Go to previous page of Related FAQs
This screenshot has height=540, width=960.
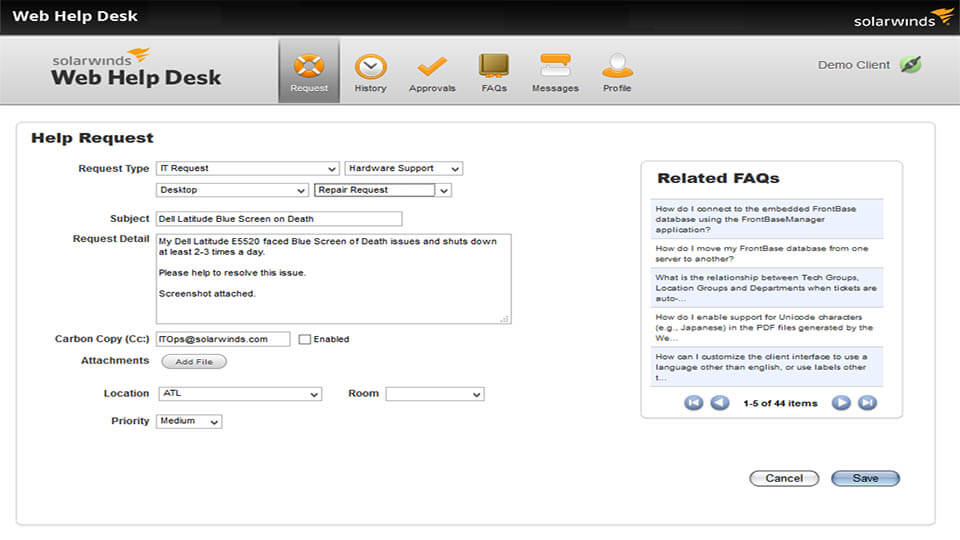click(x=720, y=403)
